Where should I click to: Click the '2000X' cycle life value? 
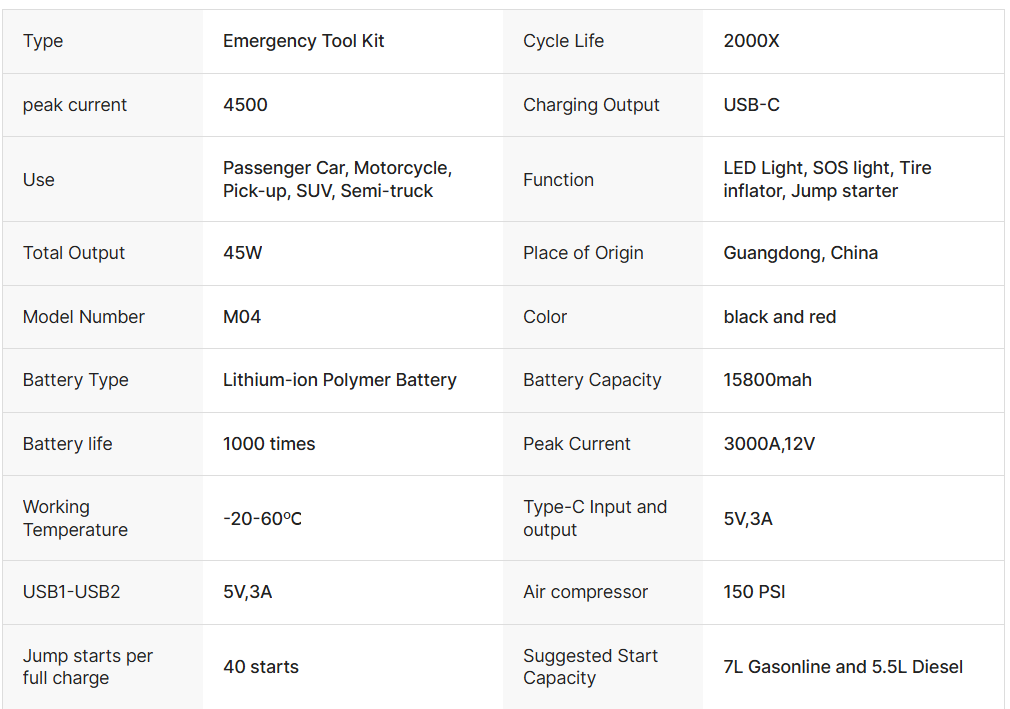tap(751, 41)
